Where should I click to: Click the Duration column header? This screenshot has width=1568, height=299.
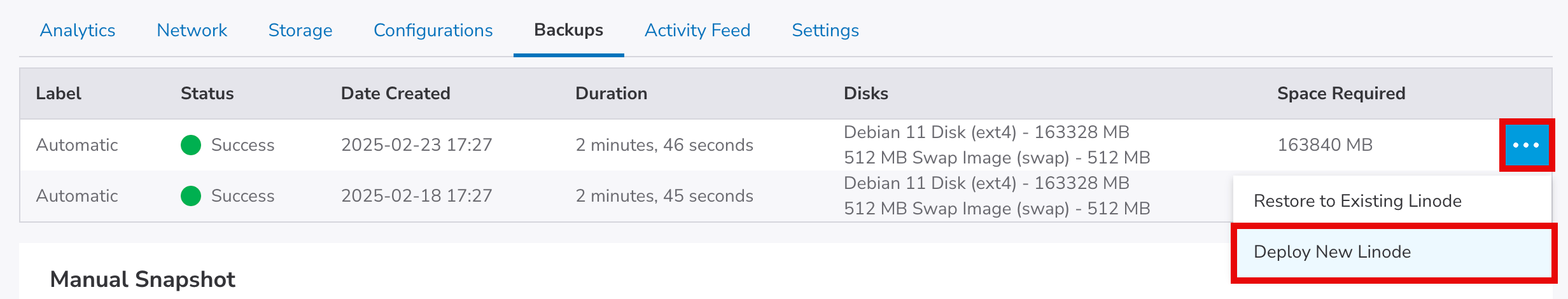611,94
